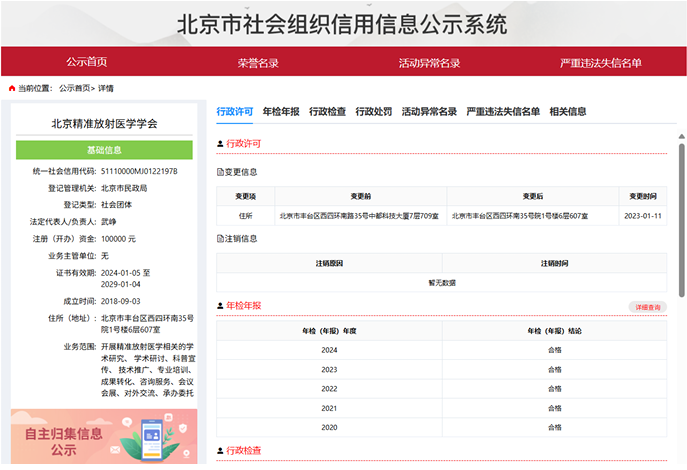The height and width of the screenshot is (470, 687).
Task: Open 公示首页 in the red navigation bar
Action: 87,62
